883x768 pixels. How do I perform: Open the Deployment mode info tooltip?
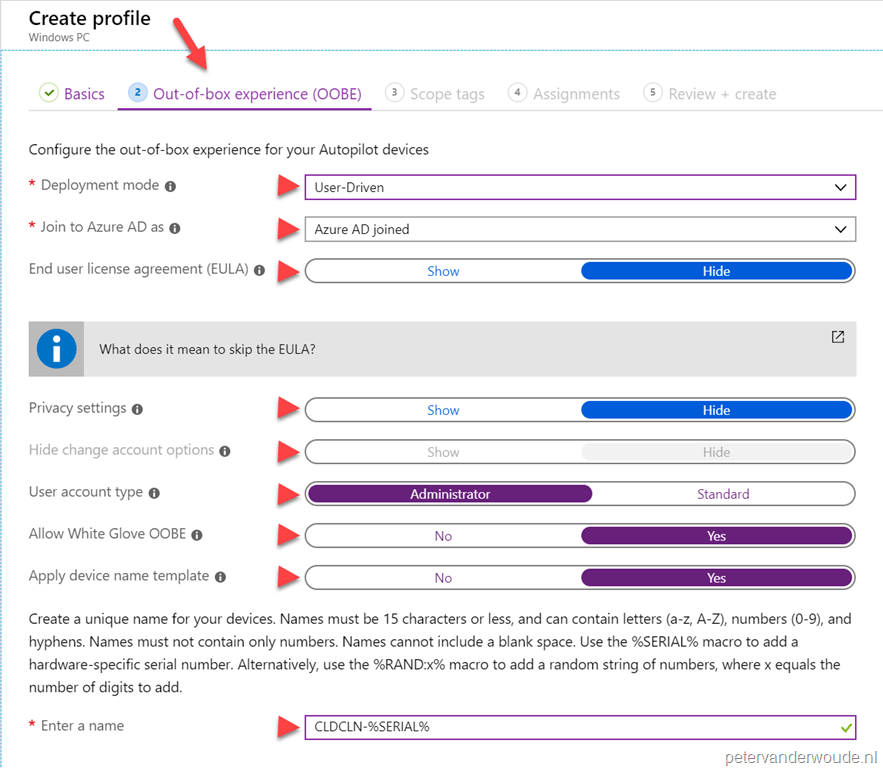click(x=172, y=185)
